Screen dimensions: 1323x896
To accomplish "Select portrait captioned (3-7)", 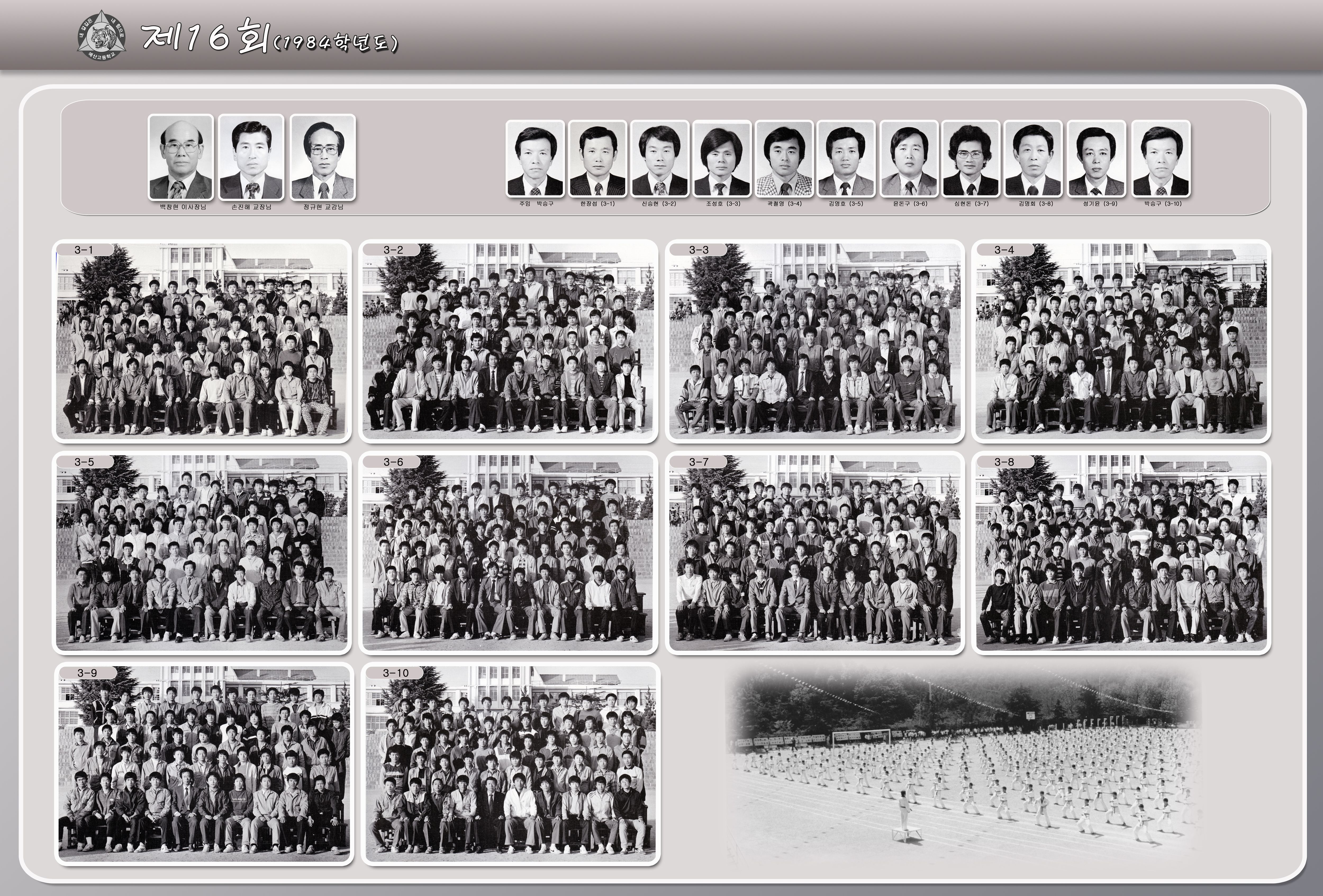I will (971, 158).
